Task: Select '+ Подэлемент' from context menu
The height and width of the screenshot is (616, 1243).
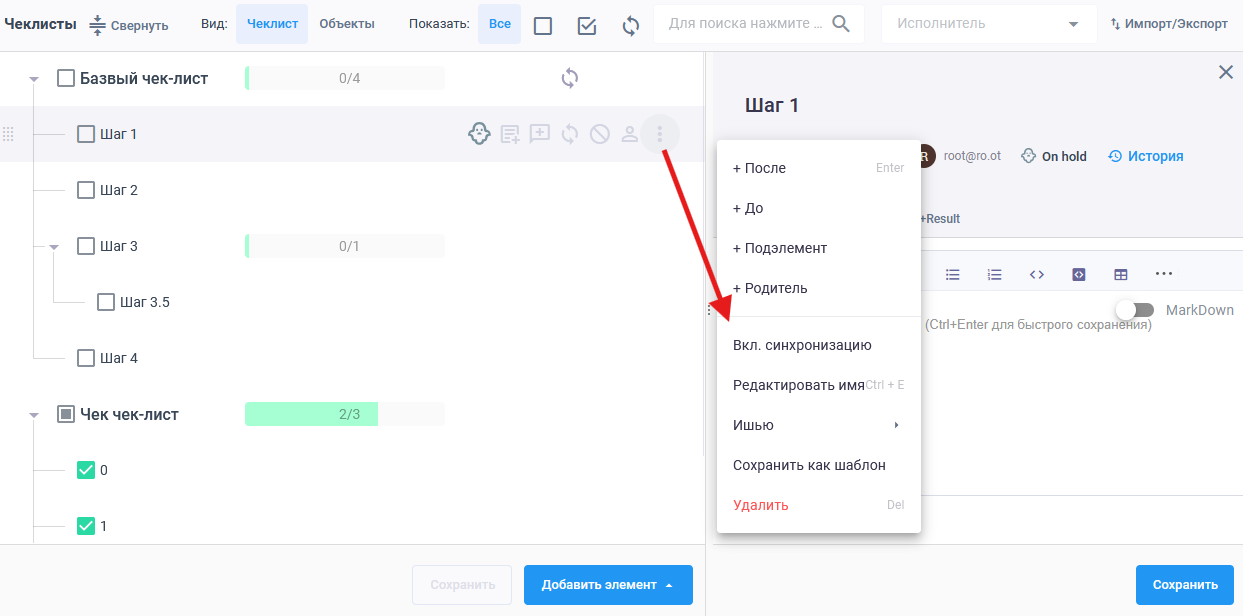Action: pyautogui.click(x=780, y=248)
